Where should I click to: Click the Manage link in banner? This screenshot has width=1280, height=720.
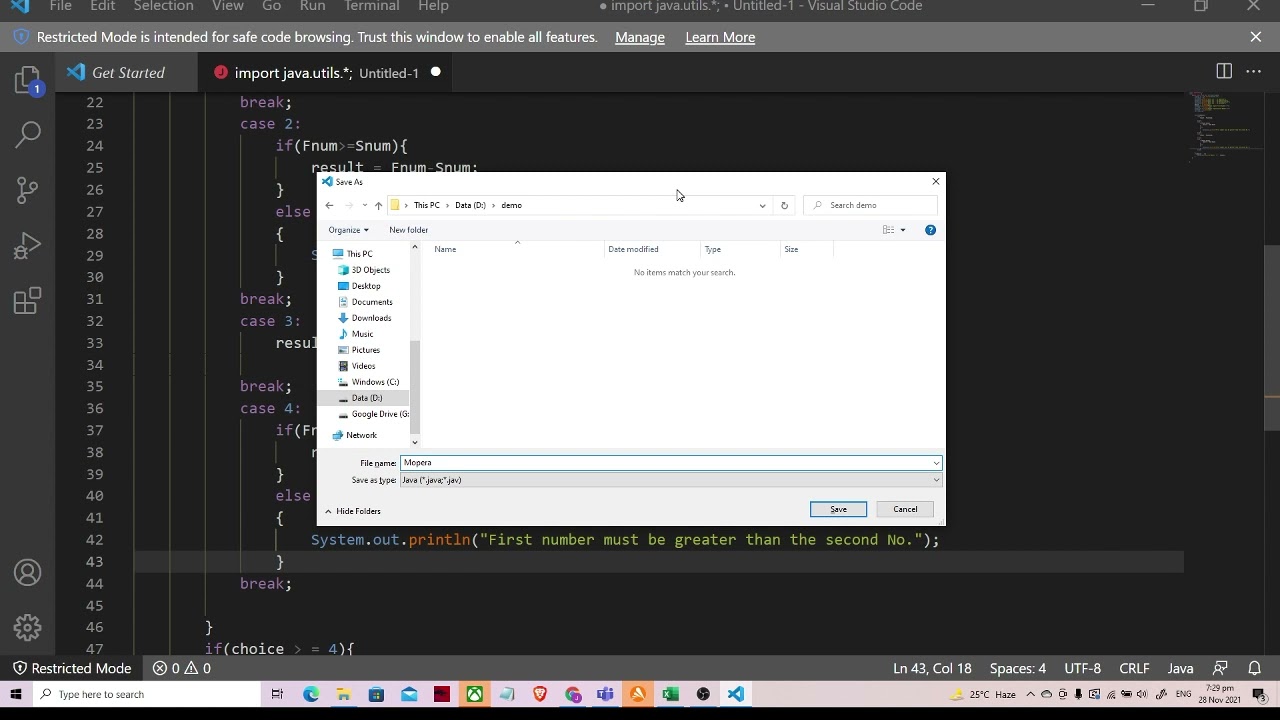tap(640, 37)
